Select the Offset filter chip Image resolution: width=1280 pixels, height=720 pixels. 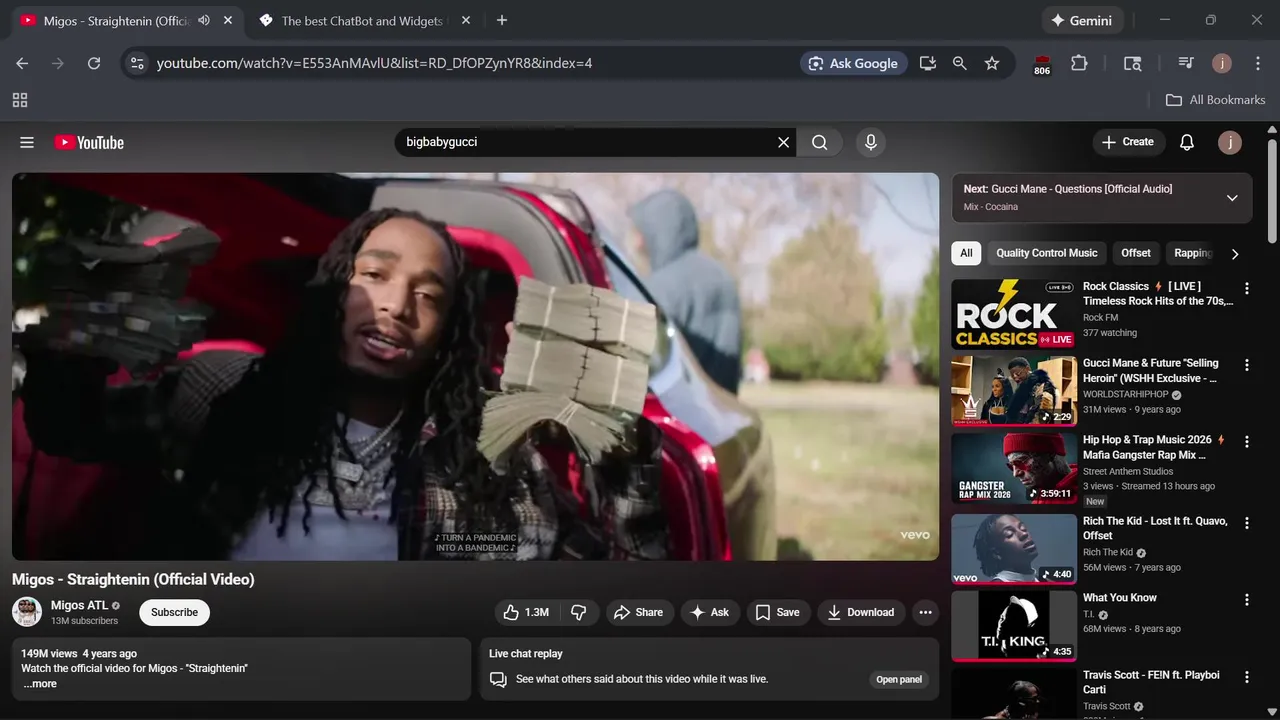coord(1136,253)
